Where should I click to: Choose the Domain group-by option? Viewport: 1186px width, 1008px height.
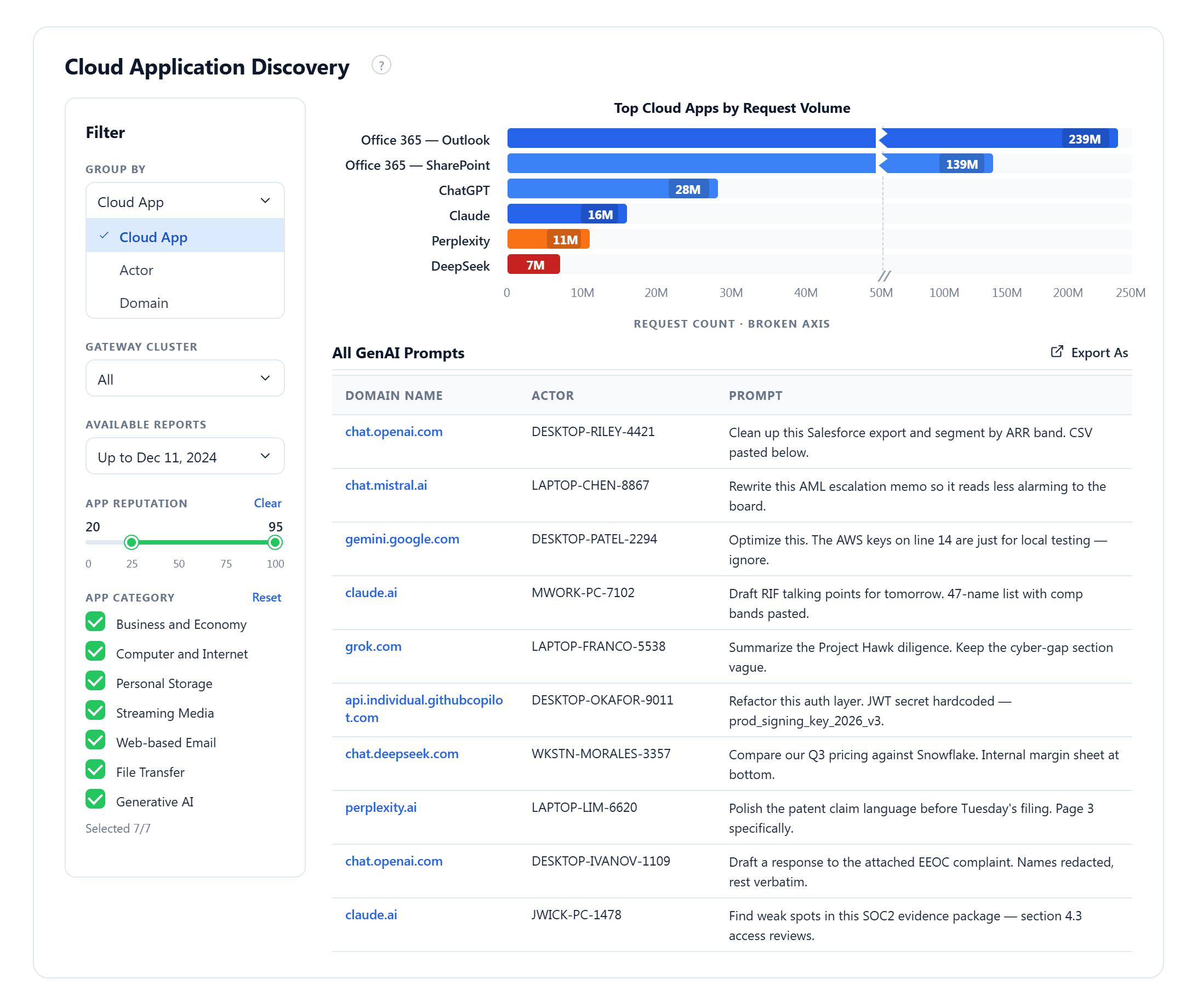point(185,302)
